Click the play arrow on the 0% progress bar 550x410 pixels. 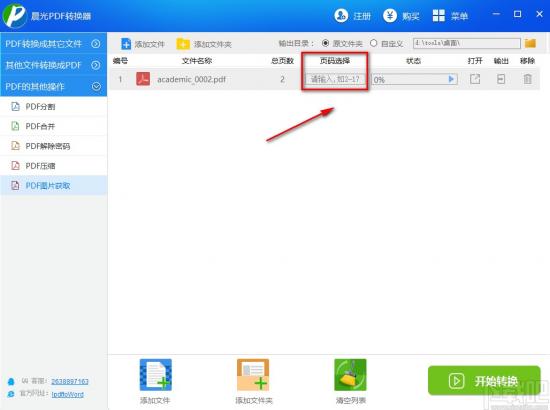(x=451, y=79)
